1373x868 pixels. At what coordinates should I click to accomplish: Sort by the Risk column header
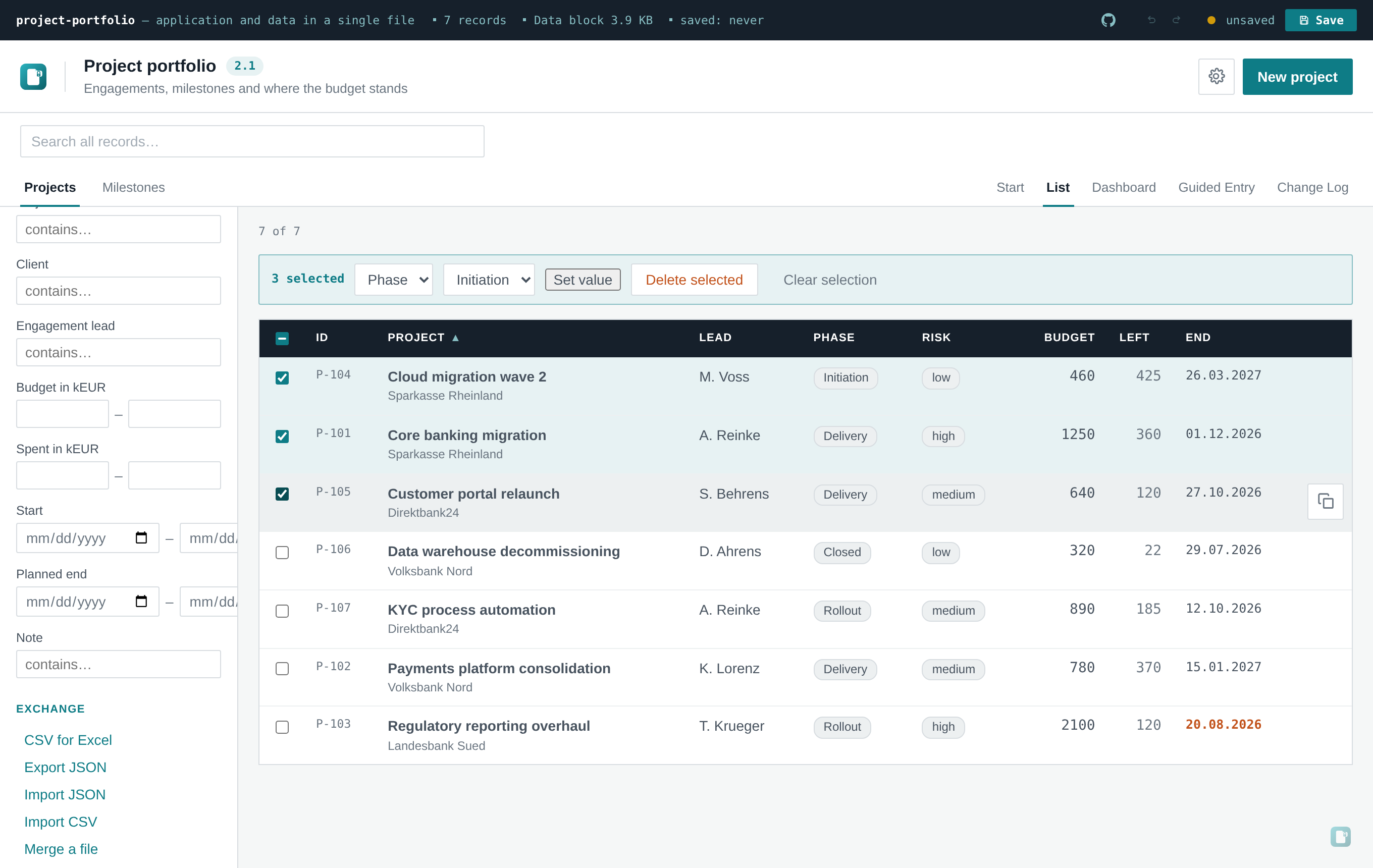(x=936, y=338)
